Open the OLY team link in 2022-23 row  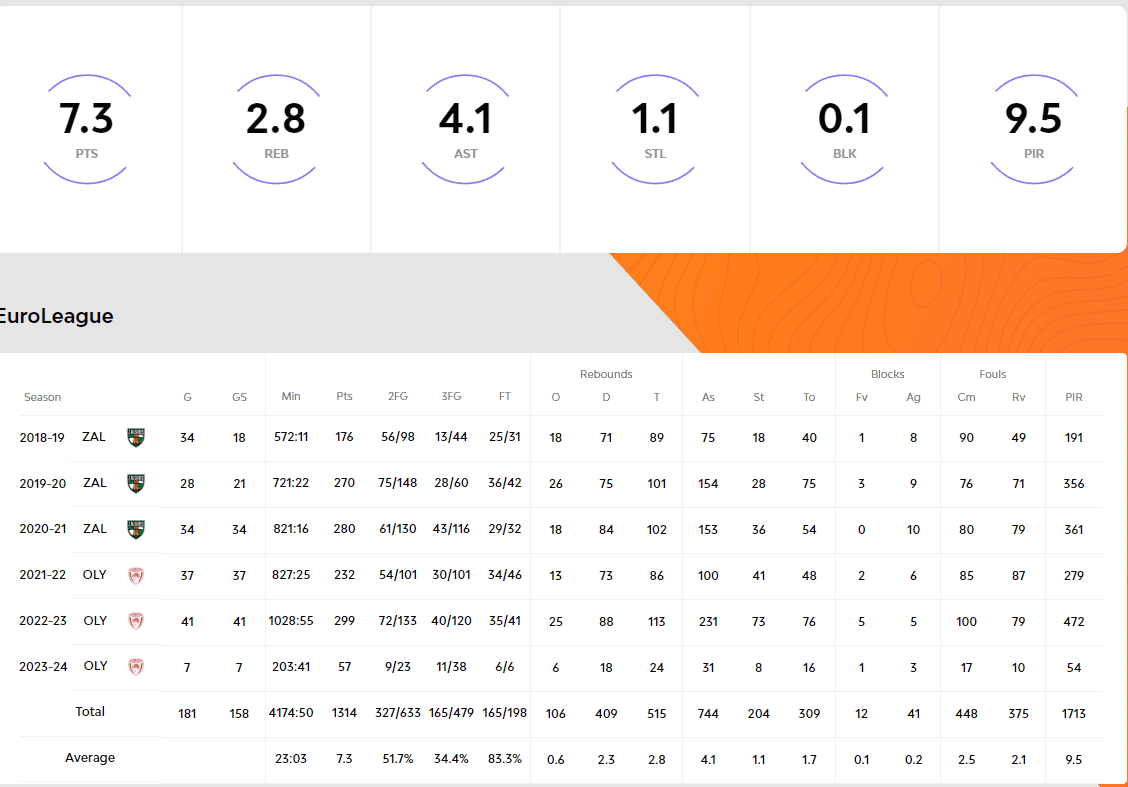[95, 621]
